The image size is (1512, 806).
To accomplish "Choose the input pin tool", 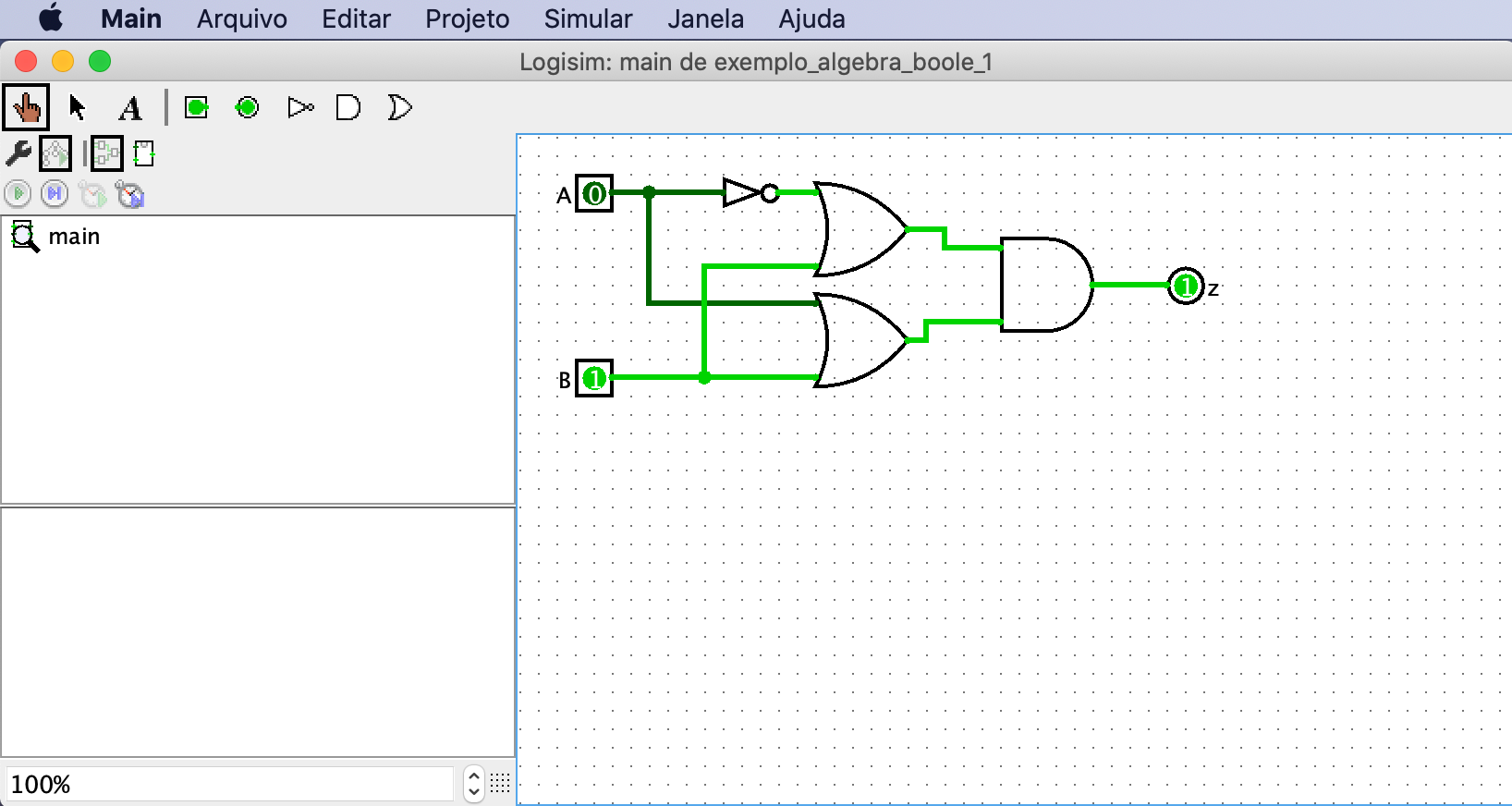I will pos(196,107).
